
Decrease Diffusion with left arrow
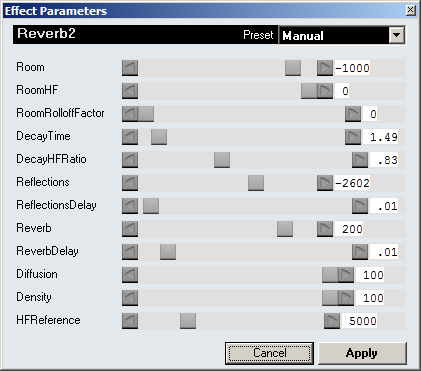coord(130,275)
